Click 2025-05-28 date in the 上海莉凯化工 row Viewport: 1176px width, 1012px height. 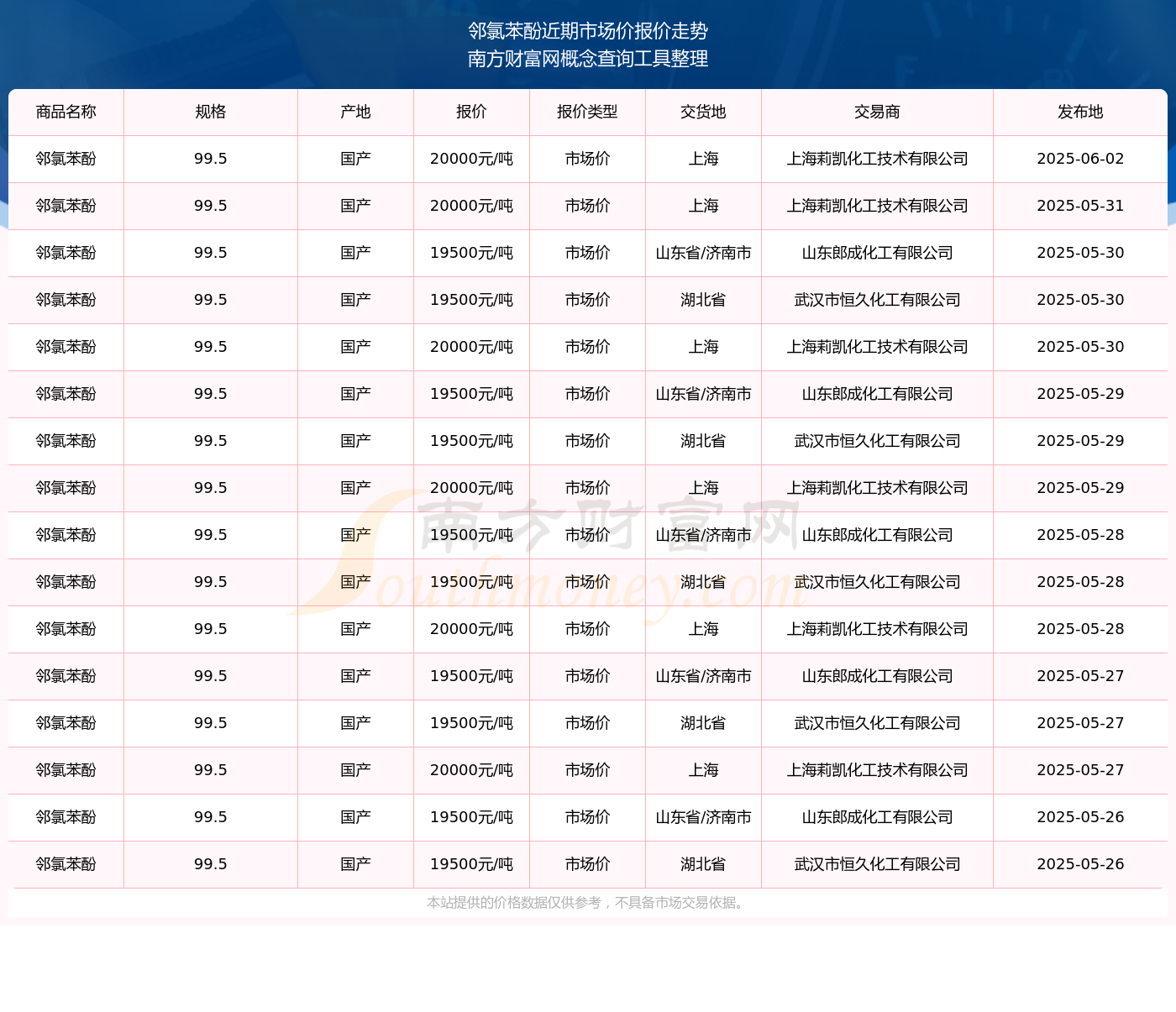1081,629
